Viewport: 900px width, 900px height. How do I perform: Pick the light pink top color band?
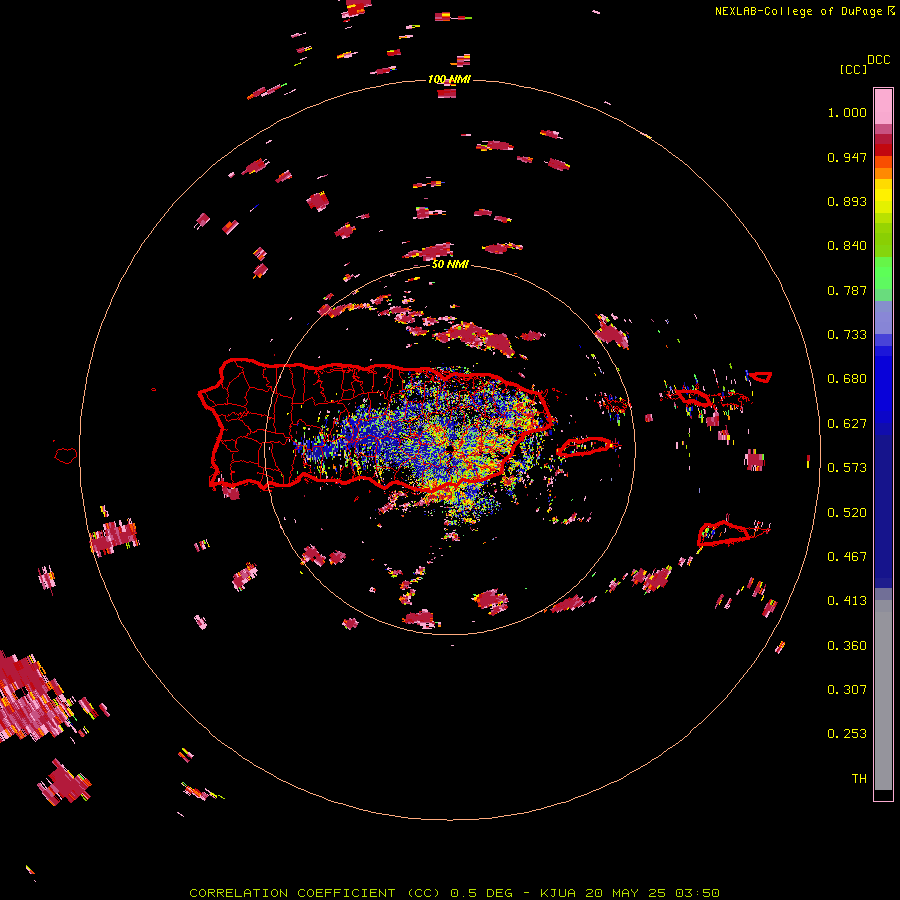883,106
